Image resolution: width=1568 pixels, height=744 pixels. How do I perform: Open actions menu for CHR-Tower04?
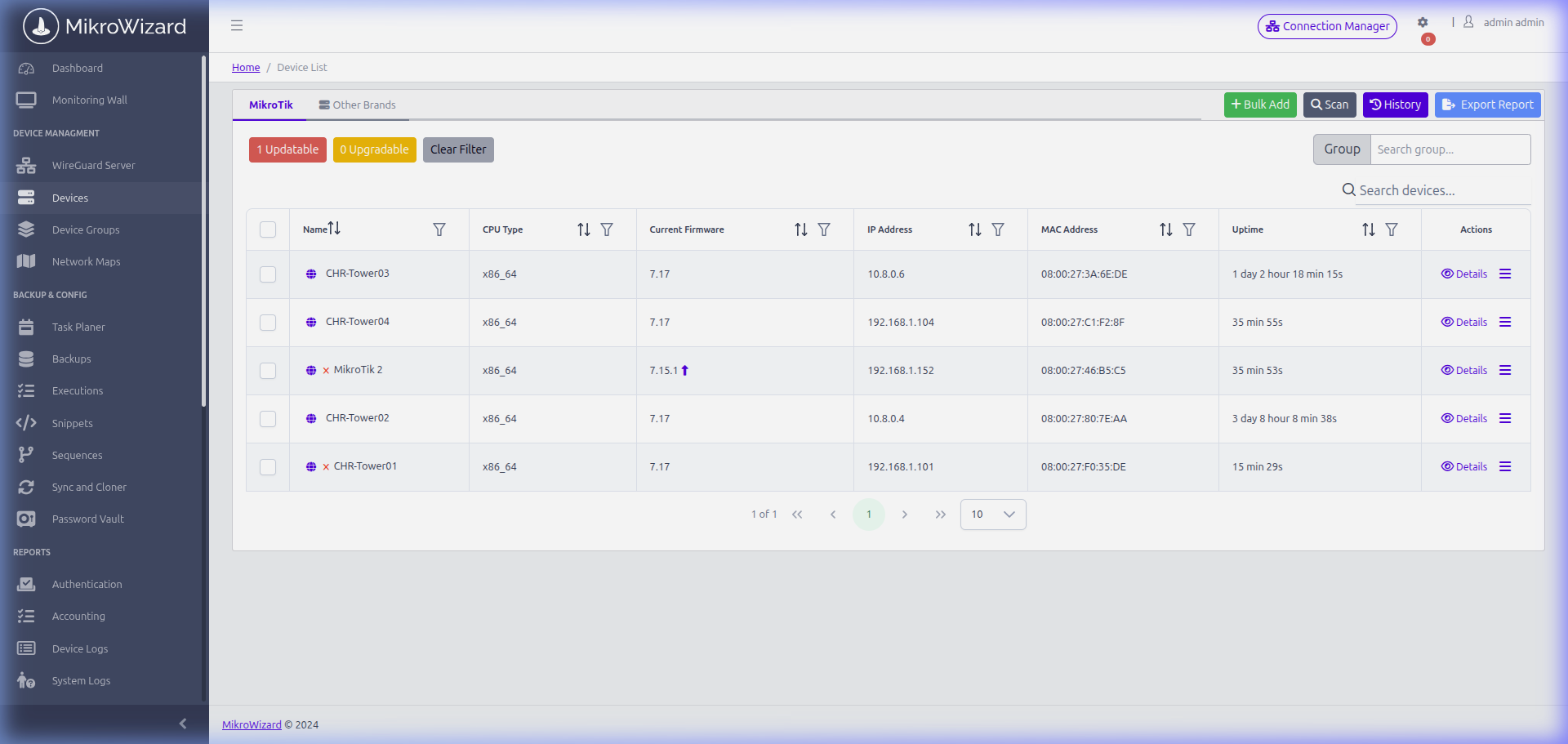(x=1505, y=322)
